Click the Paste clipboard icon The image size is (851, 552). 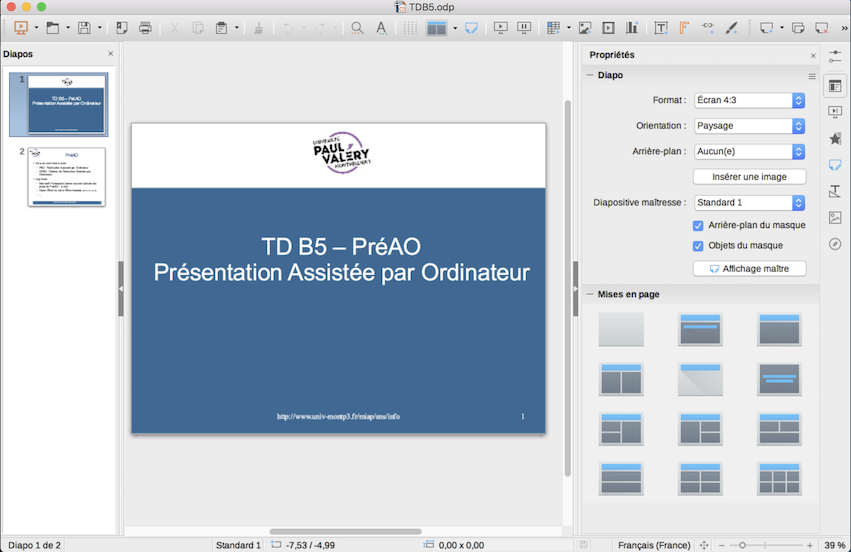tap(221, 28)
